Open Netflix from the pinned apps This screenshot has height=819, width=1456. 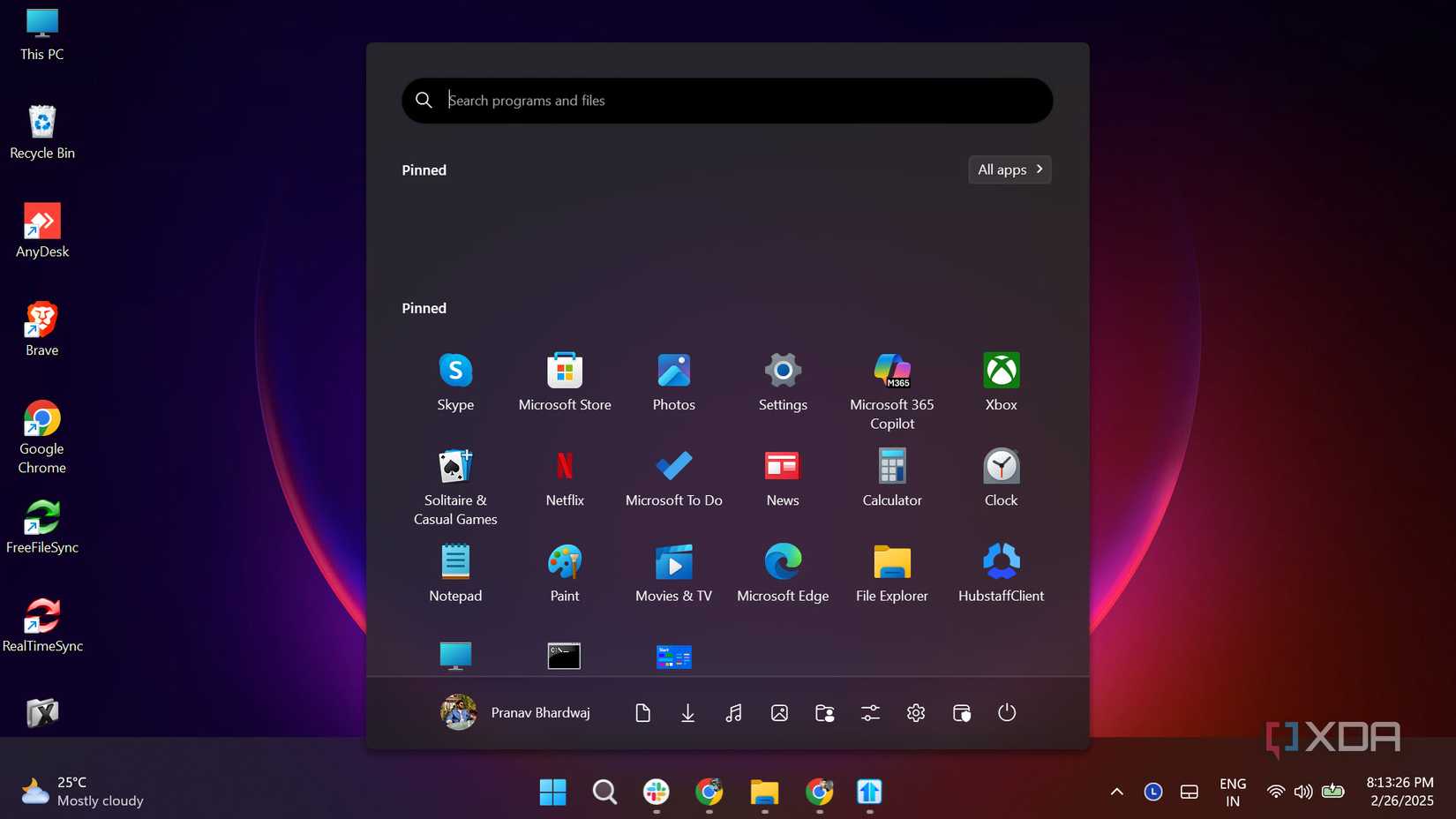click(x=564, y=475)
